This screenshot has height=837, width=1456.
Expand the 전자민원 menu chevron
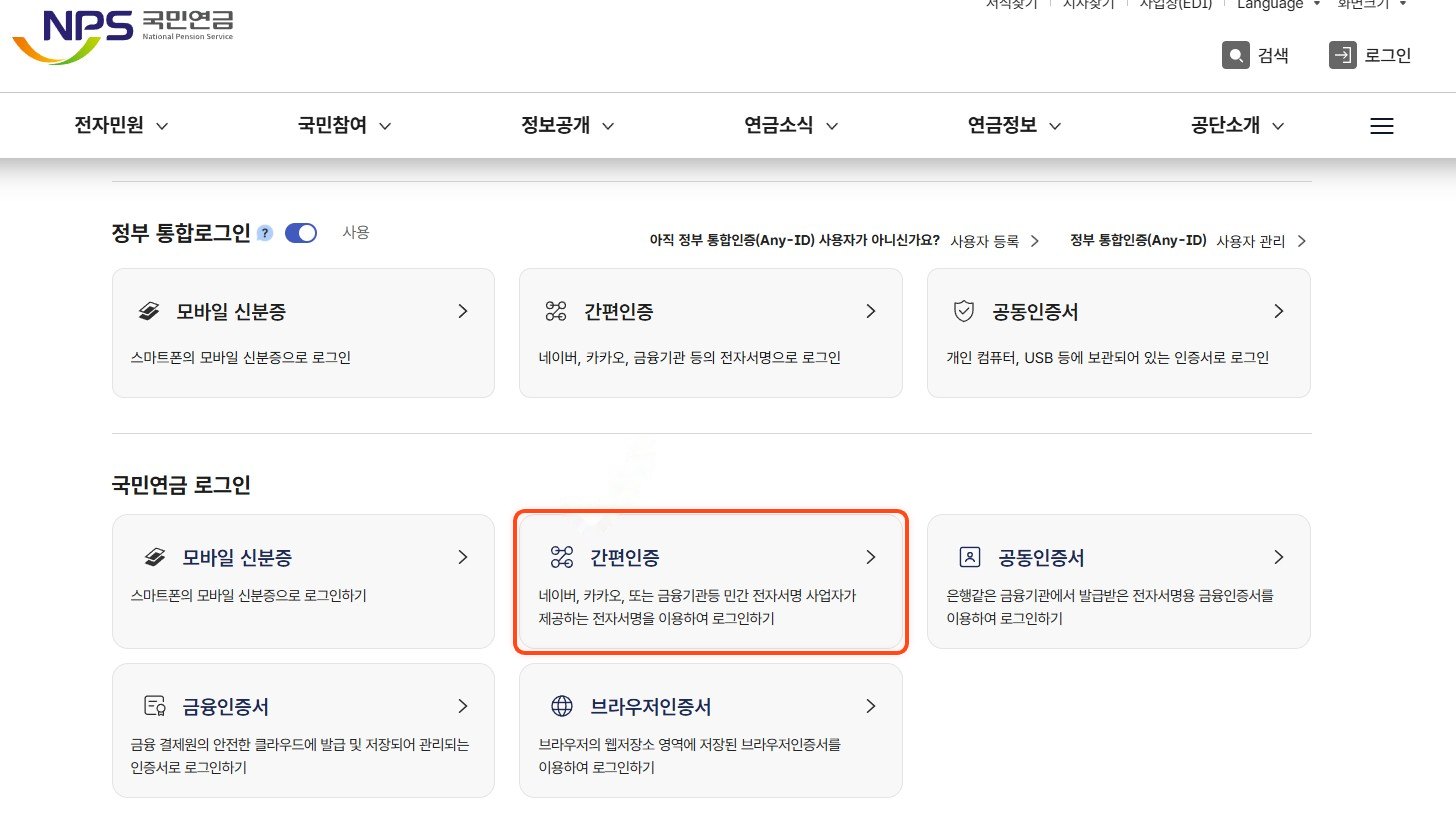(163, 126)
